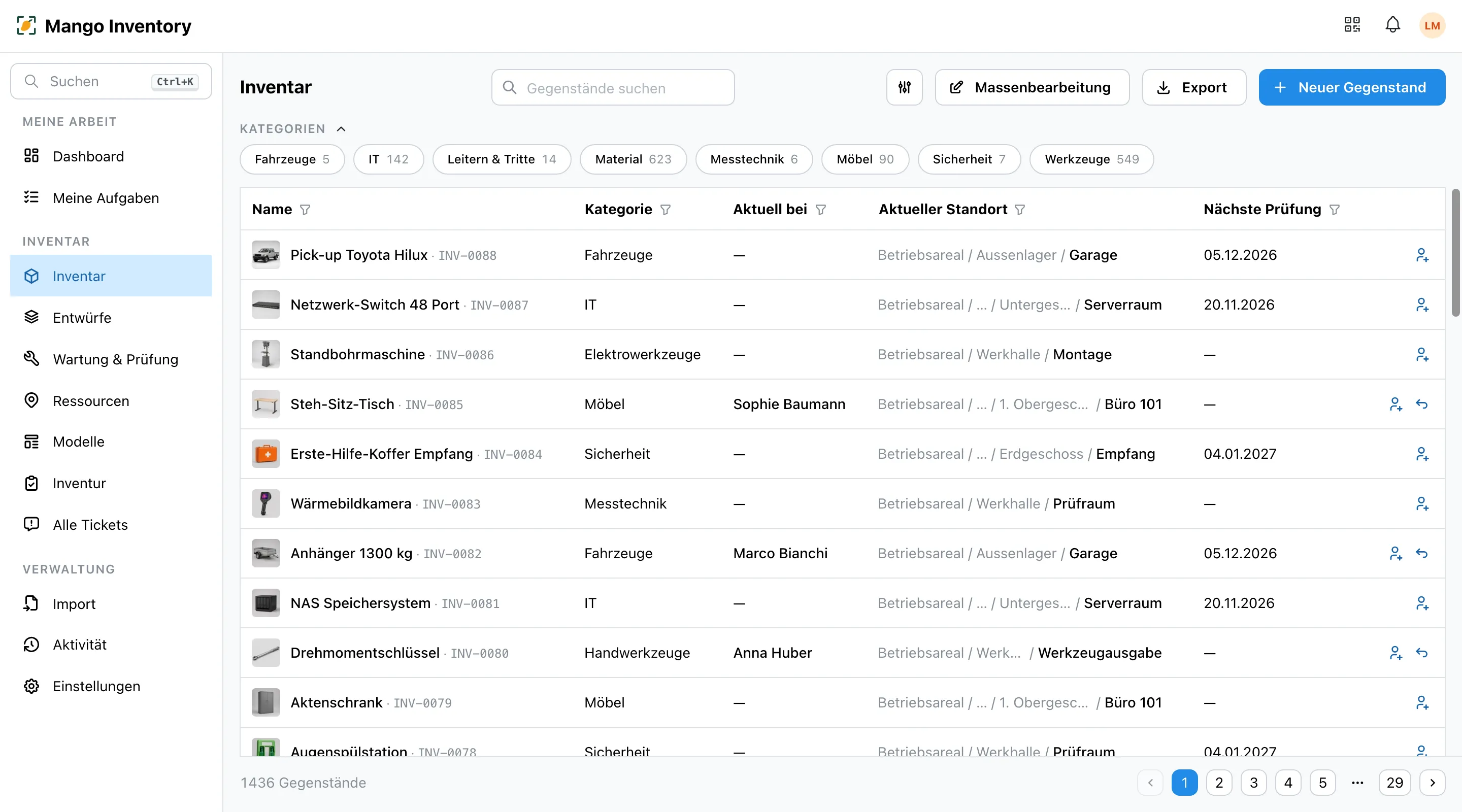1462x812 pixels.
Task: Open Meine Aufgaben in sidebar
Action: (x=111, y=198)
